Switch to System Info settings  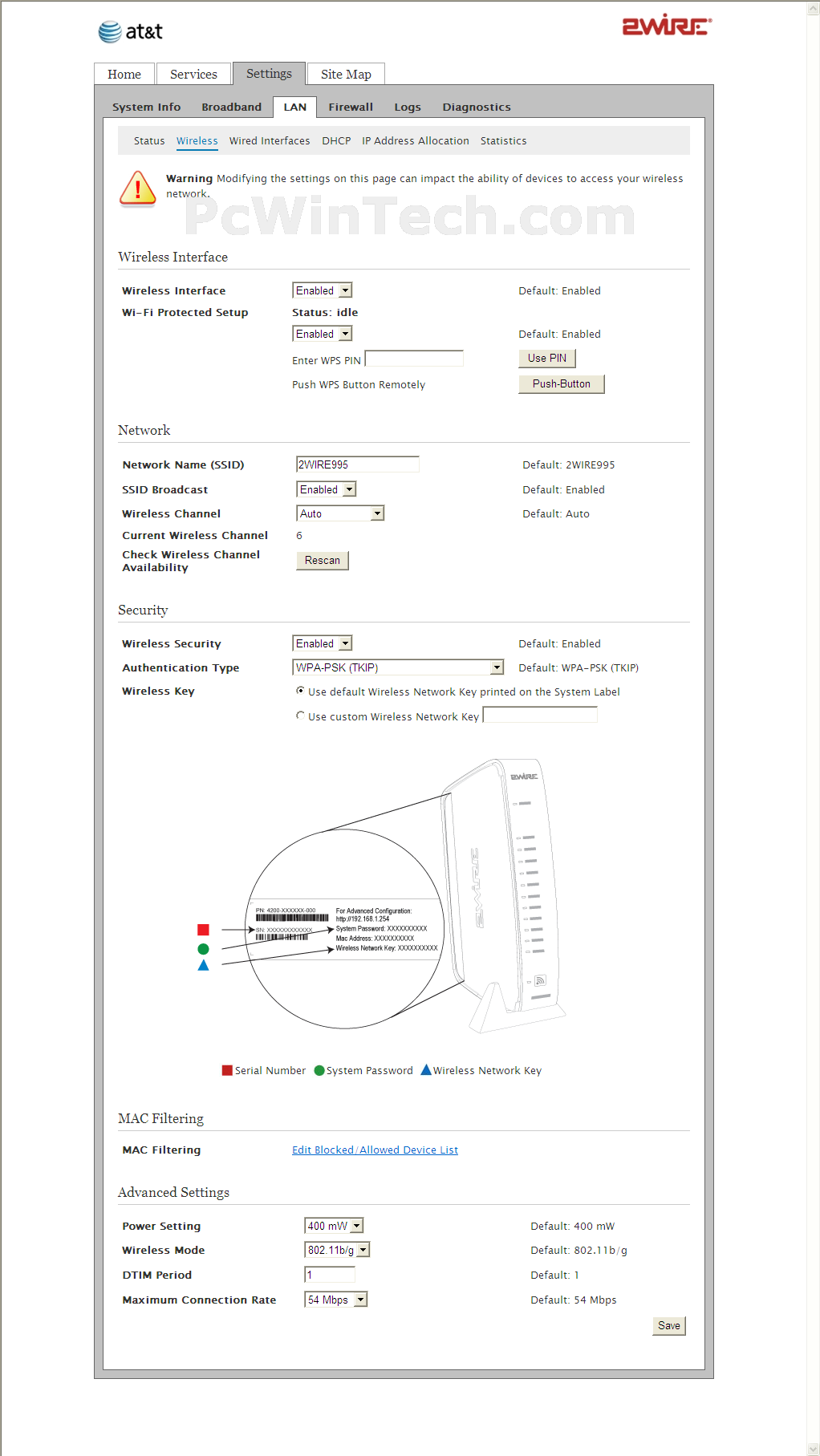[147, 107]
